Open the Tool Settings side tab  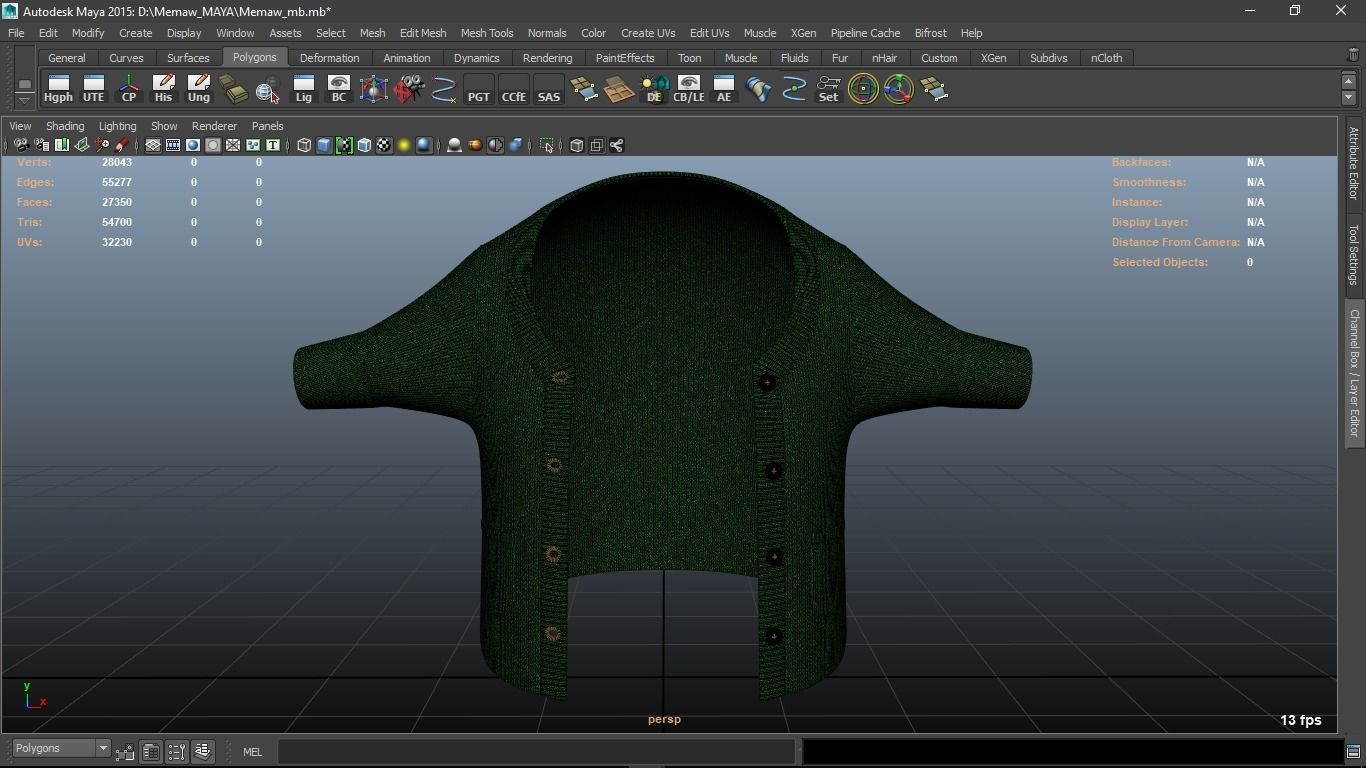point(1354,254)
